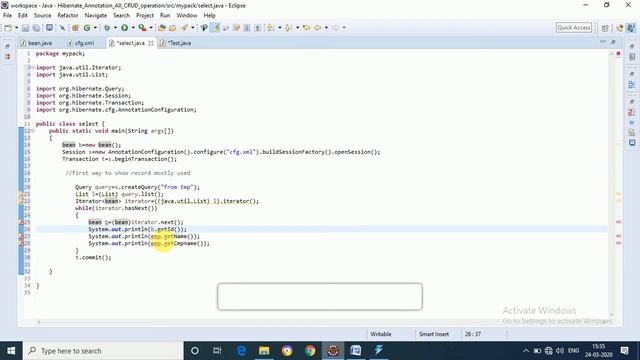Switch to the cfg.xml editor tab

point(81,43)
